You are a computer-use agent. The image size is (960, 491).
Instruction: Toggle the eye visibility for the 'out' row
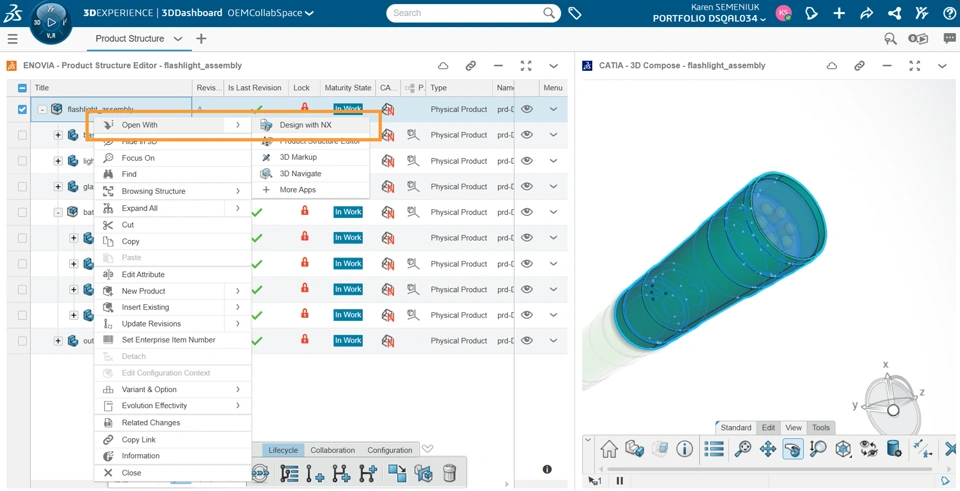(x=527, y=340)
